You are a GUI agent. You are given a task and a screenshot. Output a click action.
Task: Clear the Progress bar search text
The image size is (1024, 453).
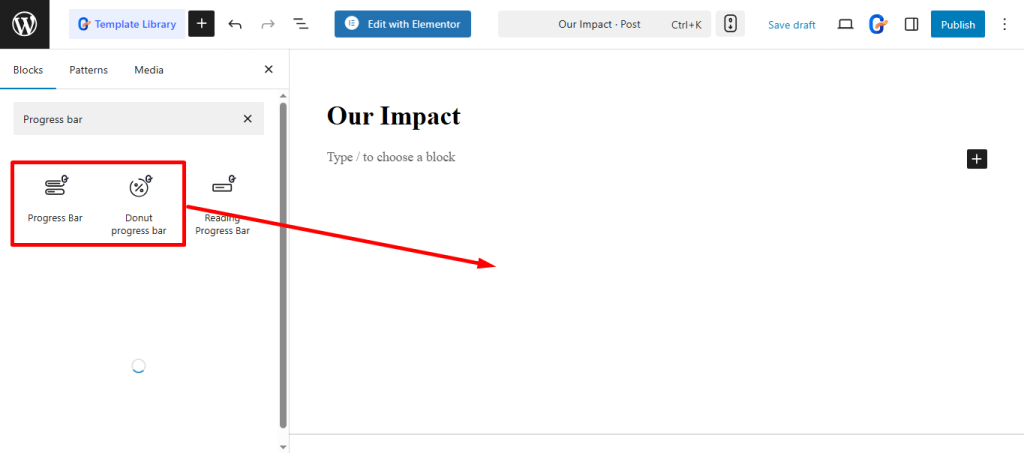248,119
